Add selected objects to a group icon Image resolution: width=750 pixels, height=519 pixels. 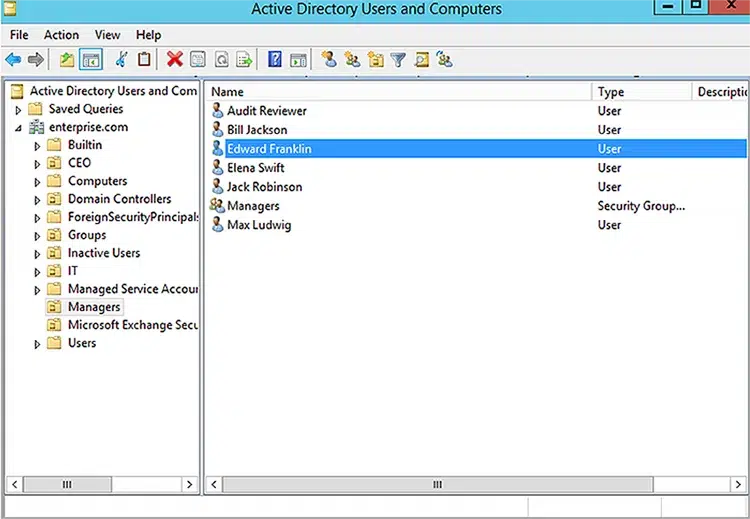[444, 60]
